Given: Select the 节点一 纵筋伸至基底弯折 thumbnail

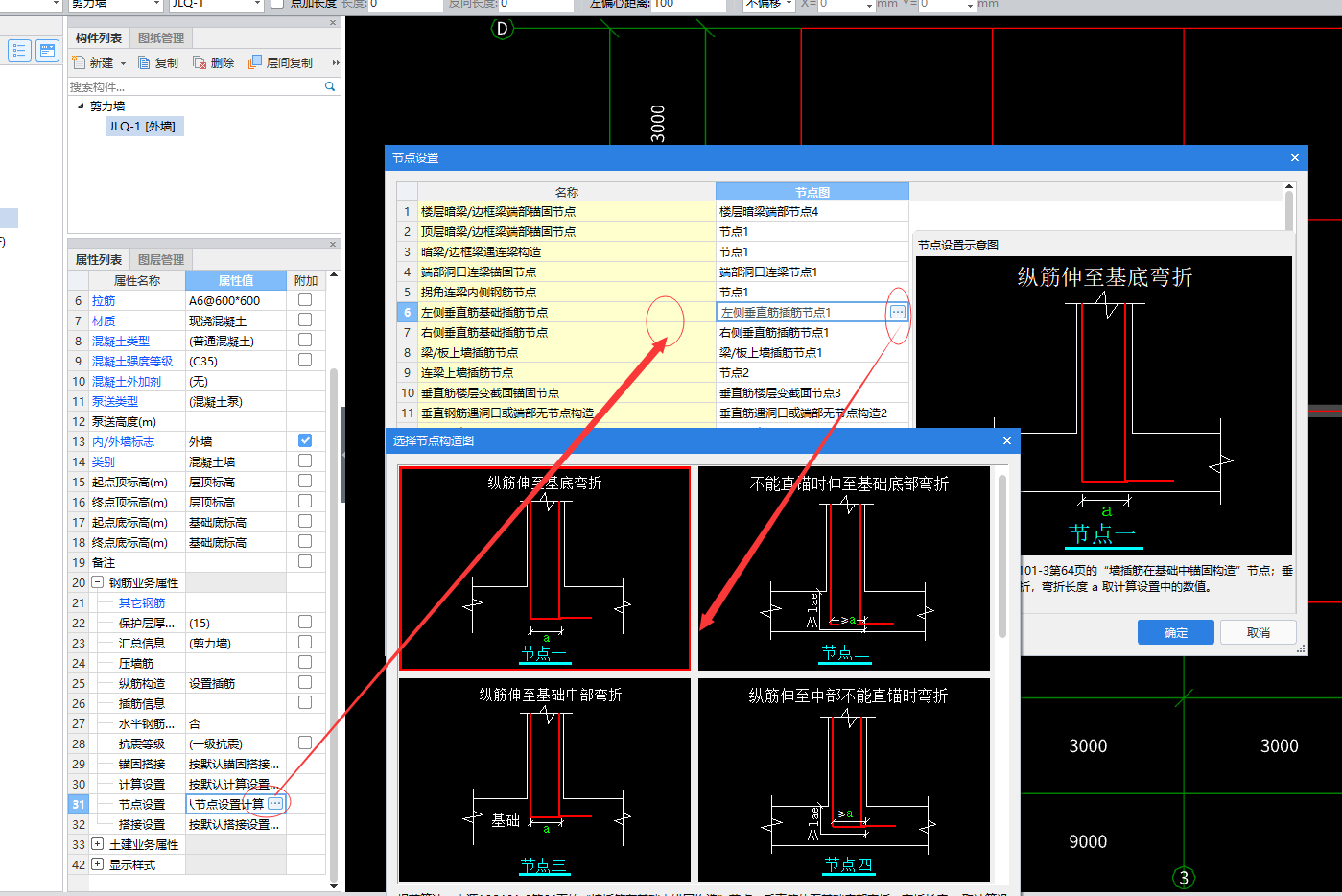Looking at the screenshot, I should click(x=545, y=568).
